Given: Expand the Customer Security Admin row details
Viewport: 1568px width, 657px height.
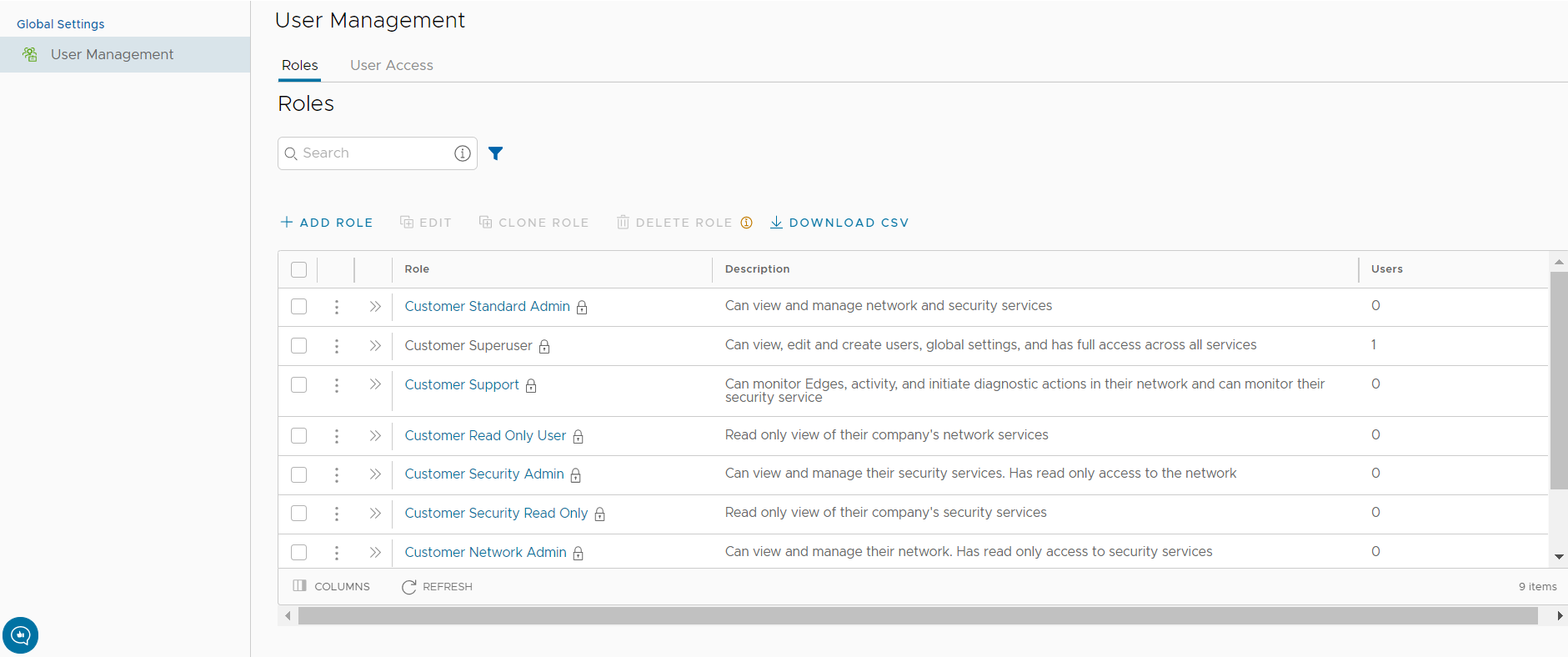Looking at the screenshot, I should tap(375, 474).
